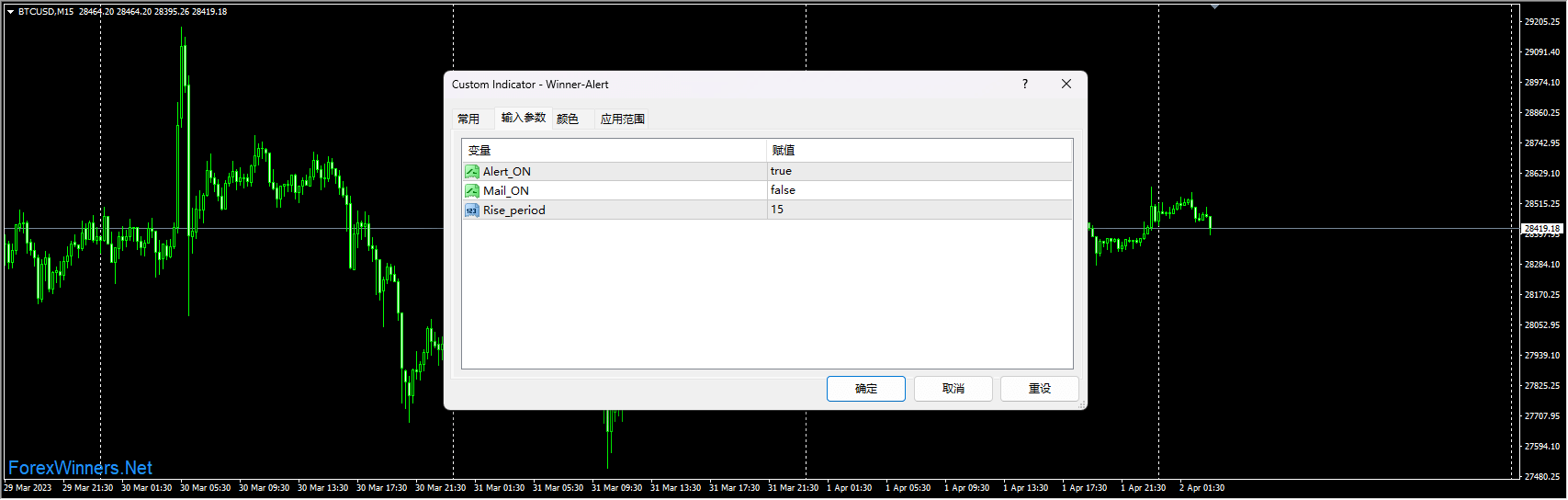Click the 29205.25 price scale label
The width and height of the screenshot is (1568, 500).
pos(1542,22)
